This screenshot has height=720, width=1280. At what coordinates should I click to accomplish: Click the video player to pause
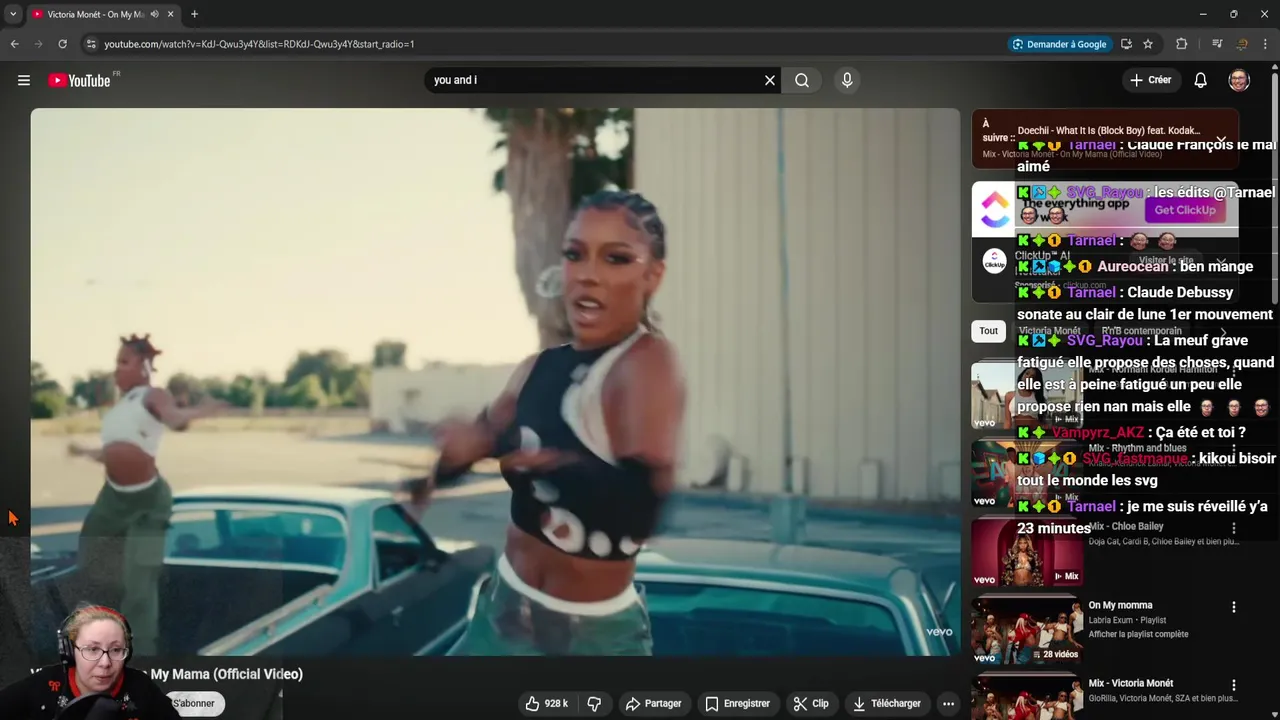point(495,382)
